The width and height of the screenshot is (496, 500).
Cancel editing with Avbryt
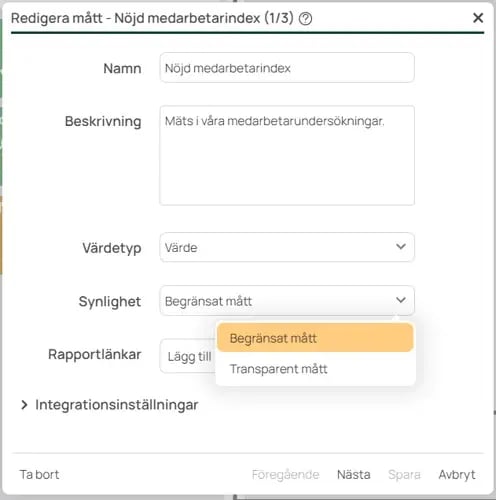tap(457, 474)
